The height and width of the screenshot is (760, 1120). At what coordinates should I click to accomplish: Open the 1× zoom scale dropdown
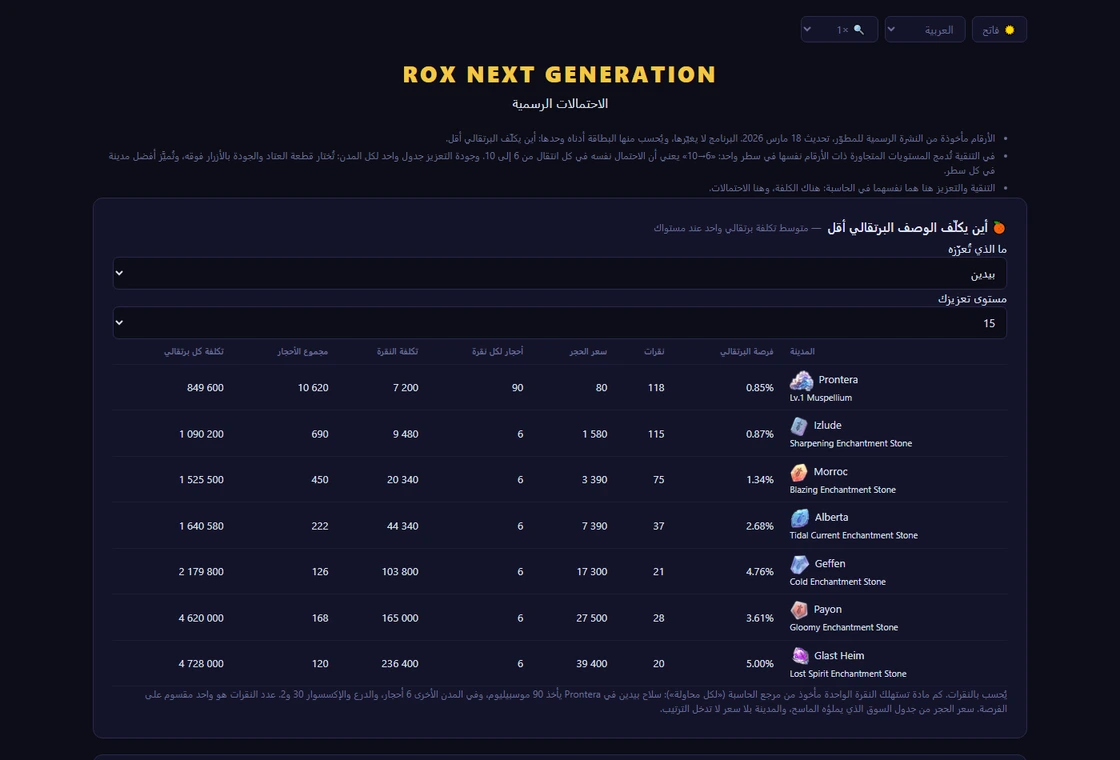[839, 29]
